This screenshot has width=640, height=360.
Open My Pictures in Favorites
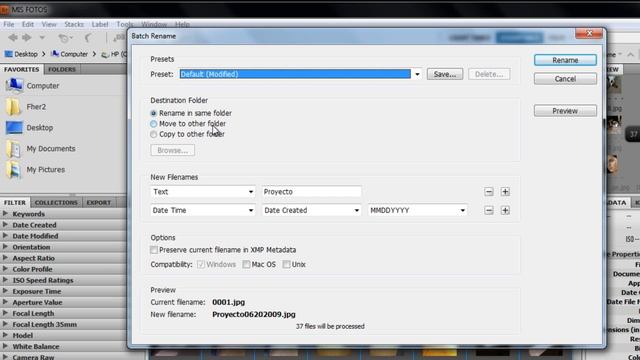[x=45, y=169]
